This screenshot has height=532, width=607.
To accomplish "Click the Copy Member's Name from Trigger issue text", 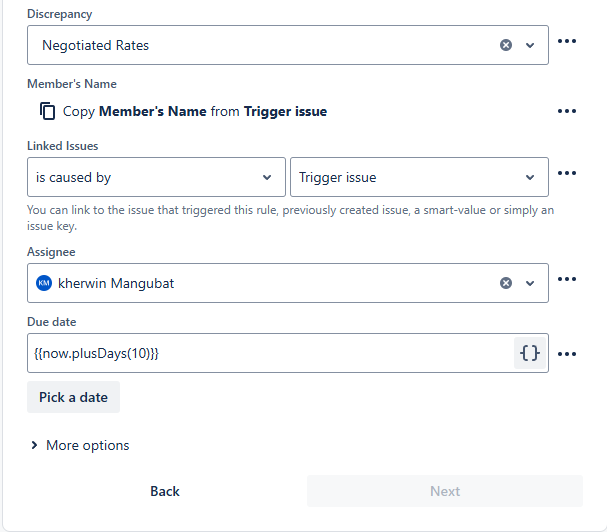I will coord(195,112).
